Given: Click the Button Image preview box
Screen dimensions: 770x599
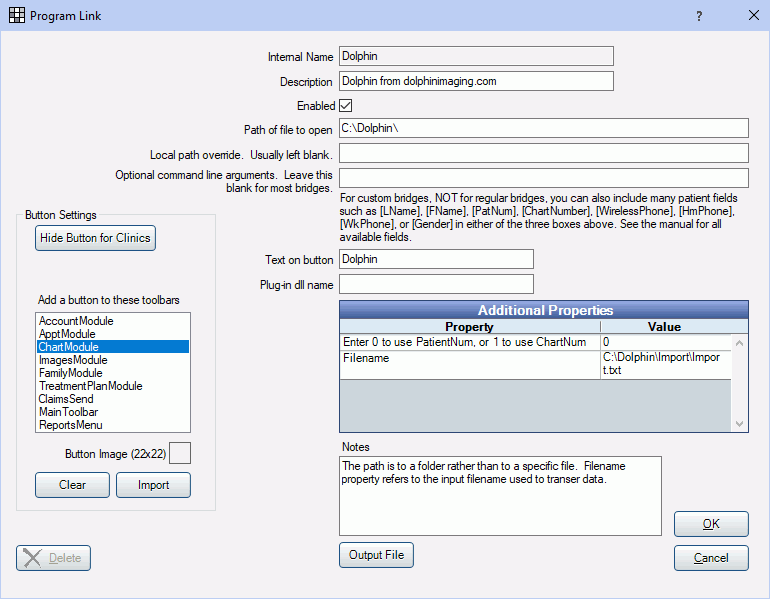Looking at the screenshot, I should (180, 453).
